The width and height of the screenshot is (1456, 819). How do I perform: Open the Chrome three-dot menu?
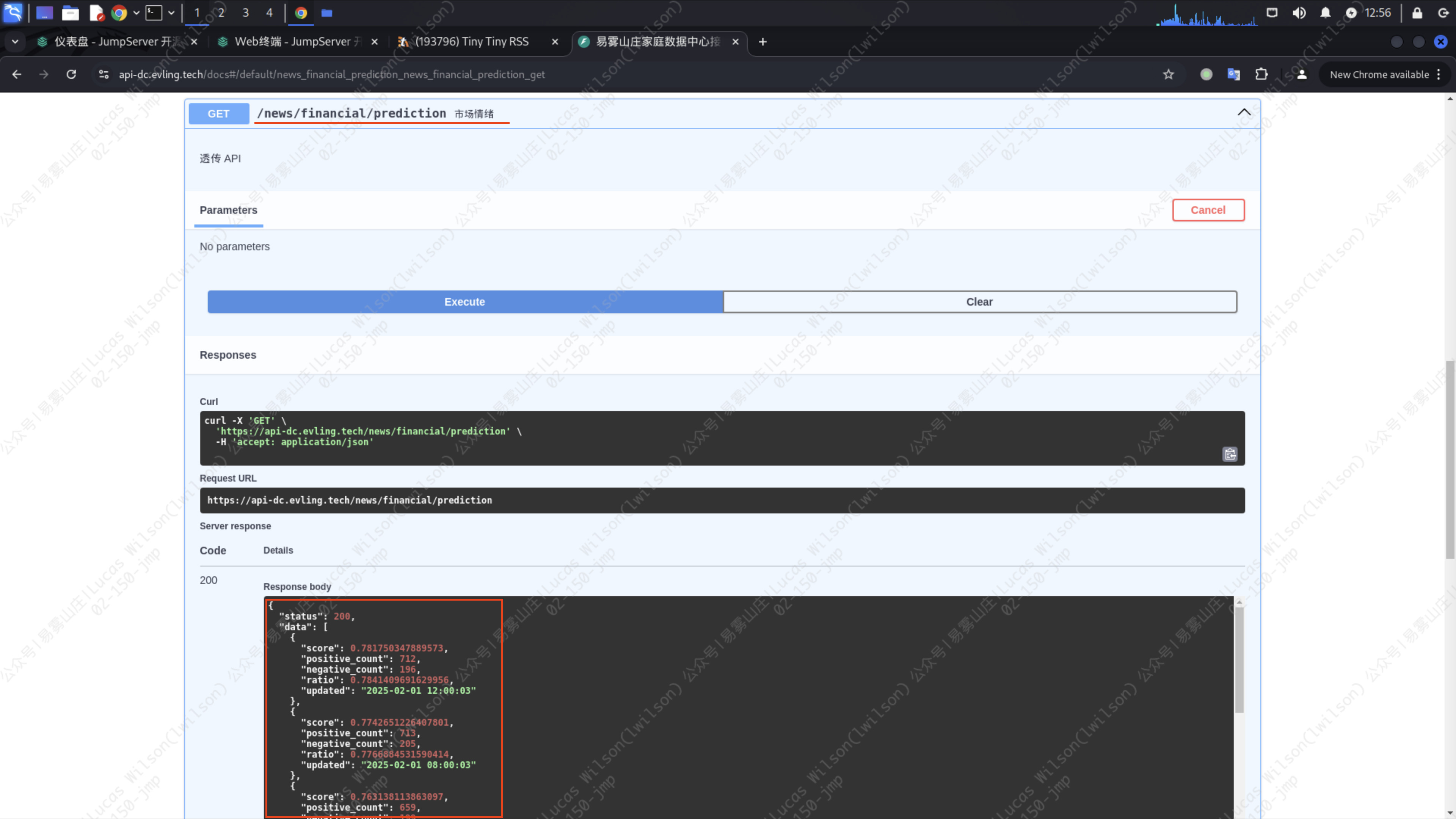point(1439,75)
